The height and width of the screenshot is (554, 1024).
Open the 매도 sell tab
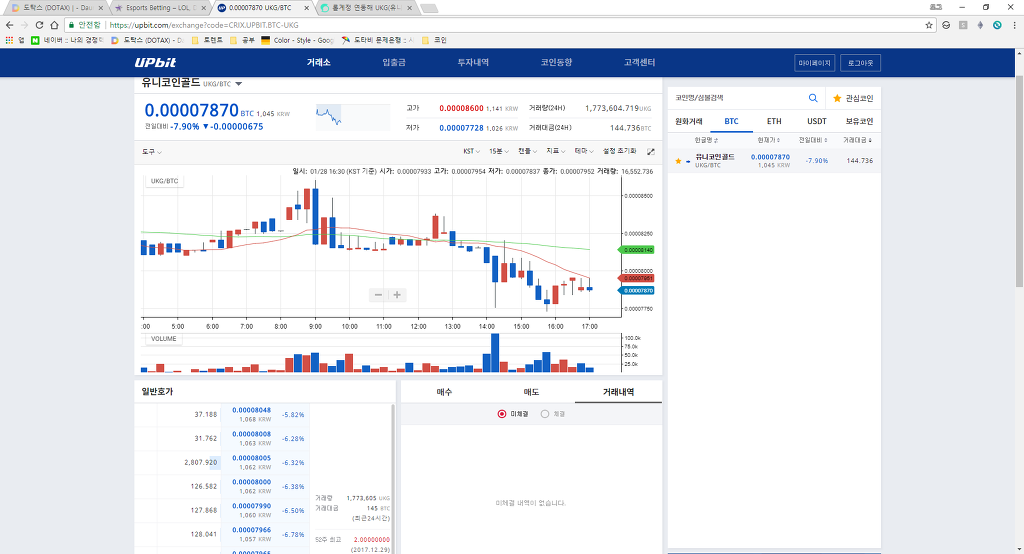tap(532, 392)
